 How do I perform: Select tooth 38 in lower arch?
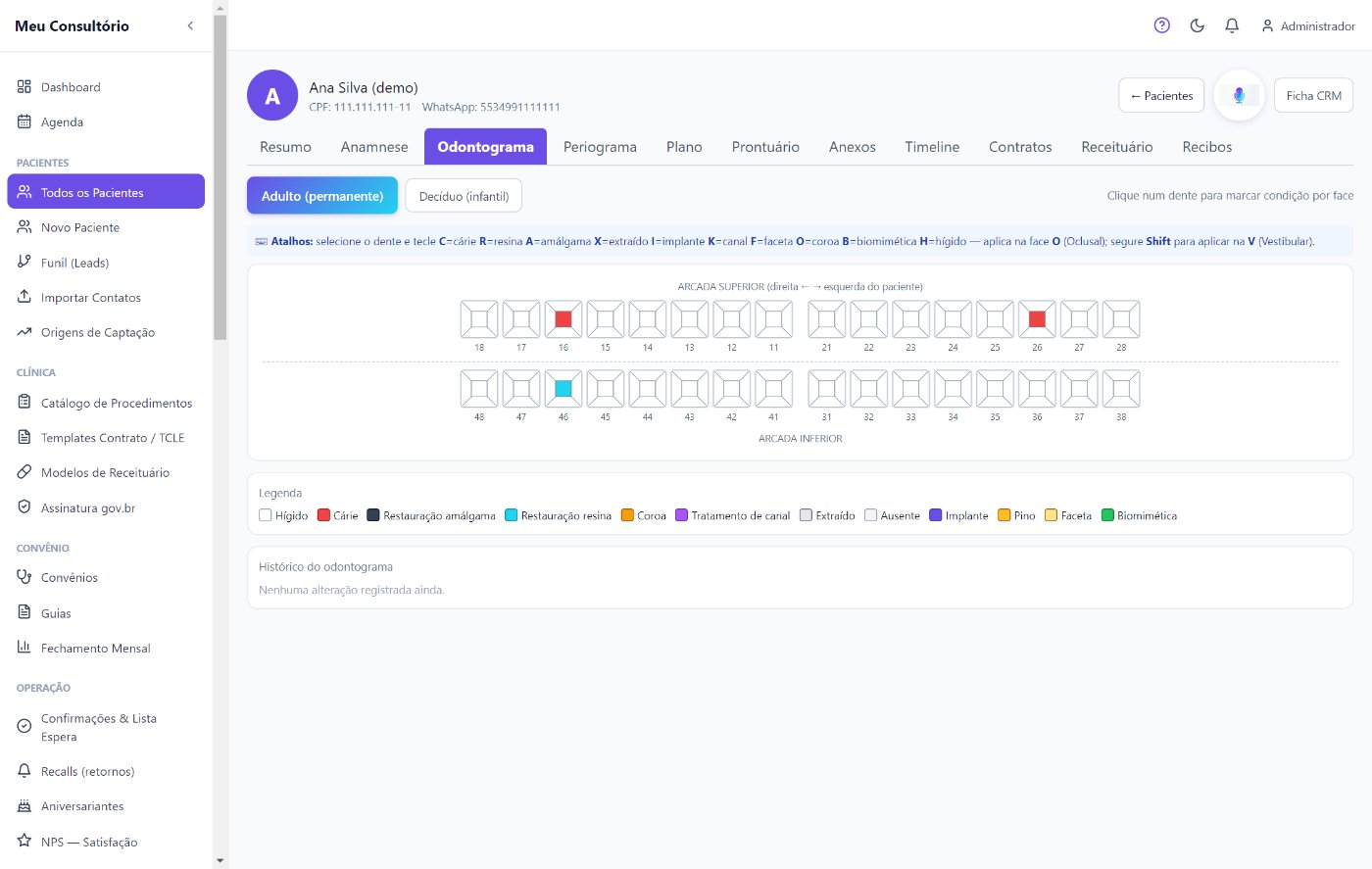[1121, 389]
